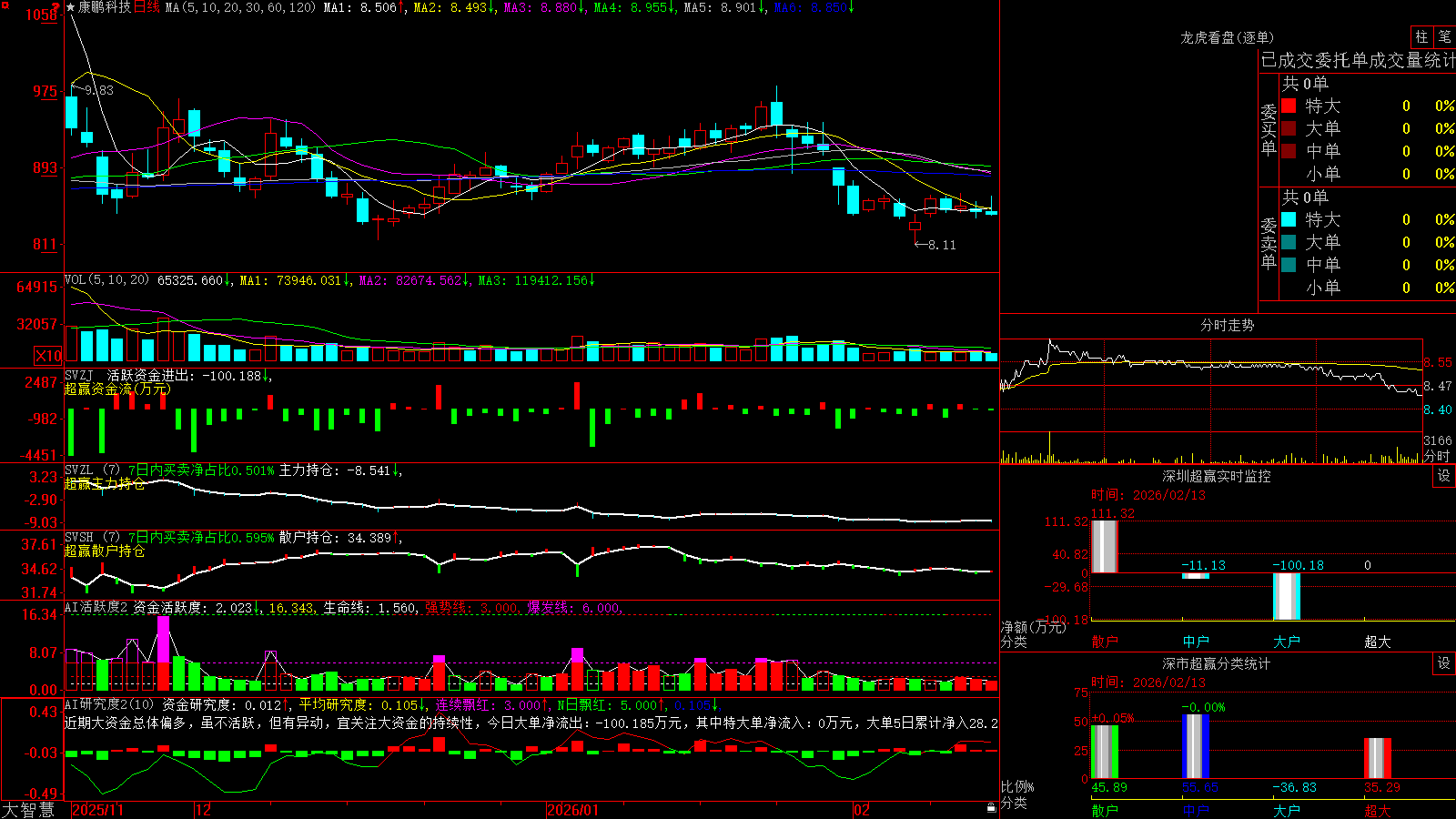1456x819 pixels.
Task: Select 大户 category in 深圳超赢实时监控
Action: [x=1287, y=642]
